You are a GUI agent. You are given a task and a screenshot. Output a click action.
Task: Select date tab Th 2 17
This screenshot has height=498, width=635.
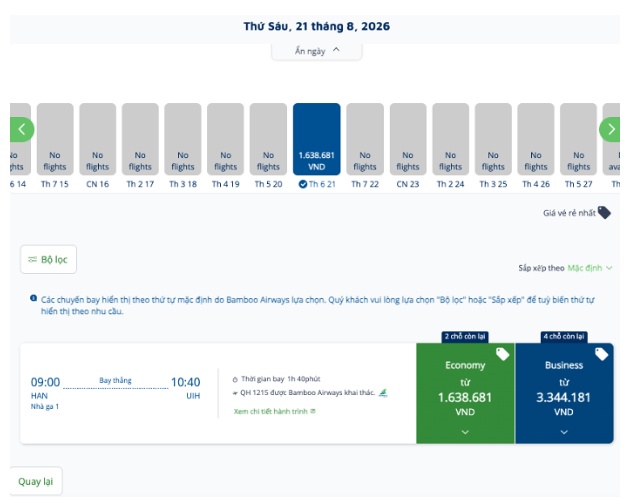[x=140, y=146]
